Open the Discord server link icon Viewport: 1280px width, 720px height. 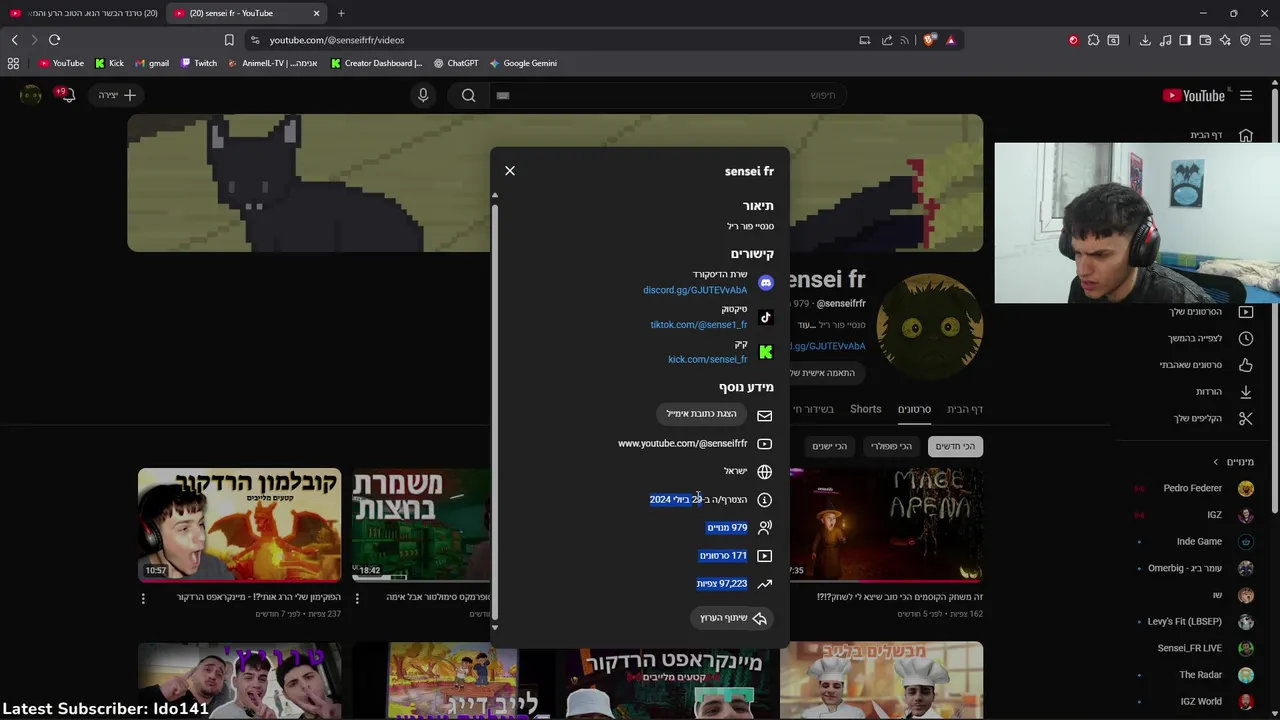tap(765, 283)
